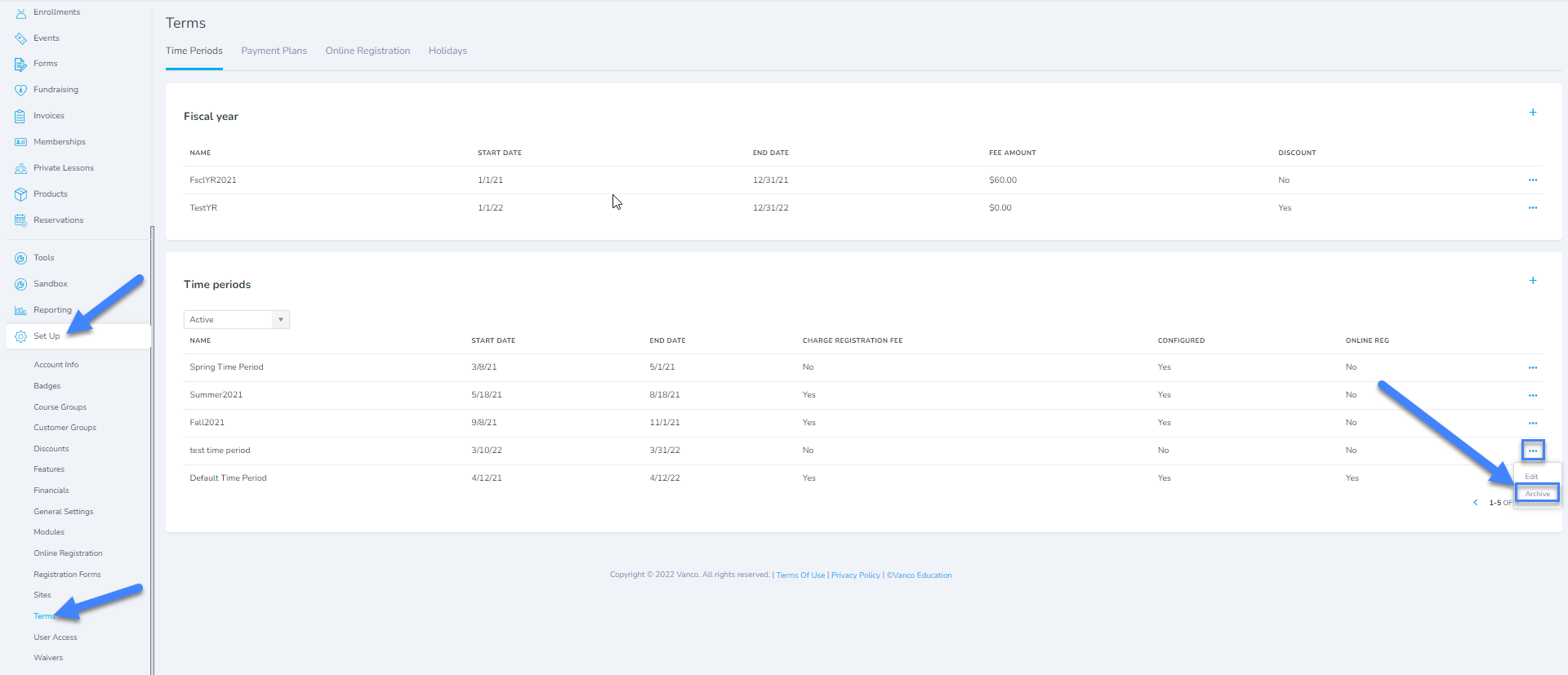Click the TestYR fiscal year name
This screenshot has width=1568, height=675.
tap(203, 208)
